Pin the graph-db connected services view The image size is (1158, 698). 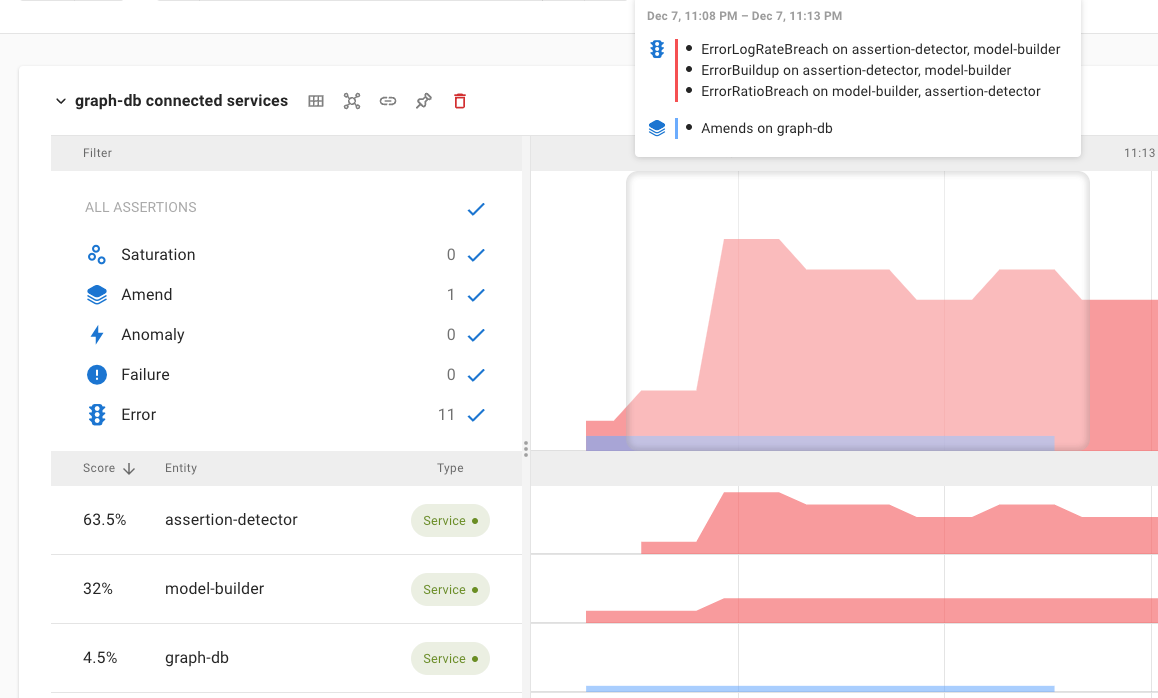(423, 100)
